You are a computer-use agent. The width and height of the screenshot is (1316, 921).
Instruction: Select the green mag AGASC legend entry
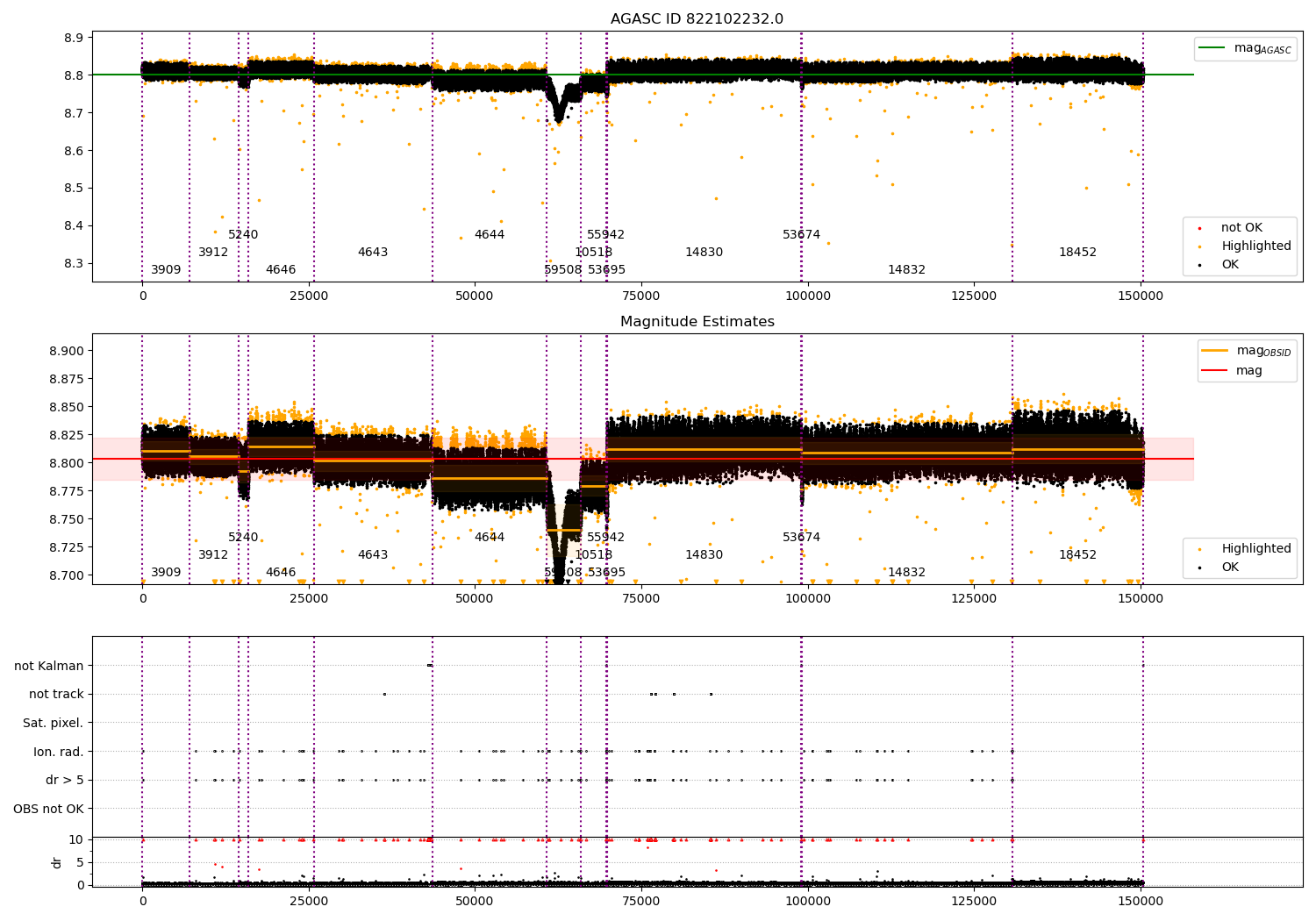pos(1245,48)
